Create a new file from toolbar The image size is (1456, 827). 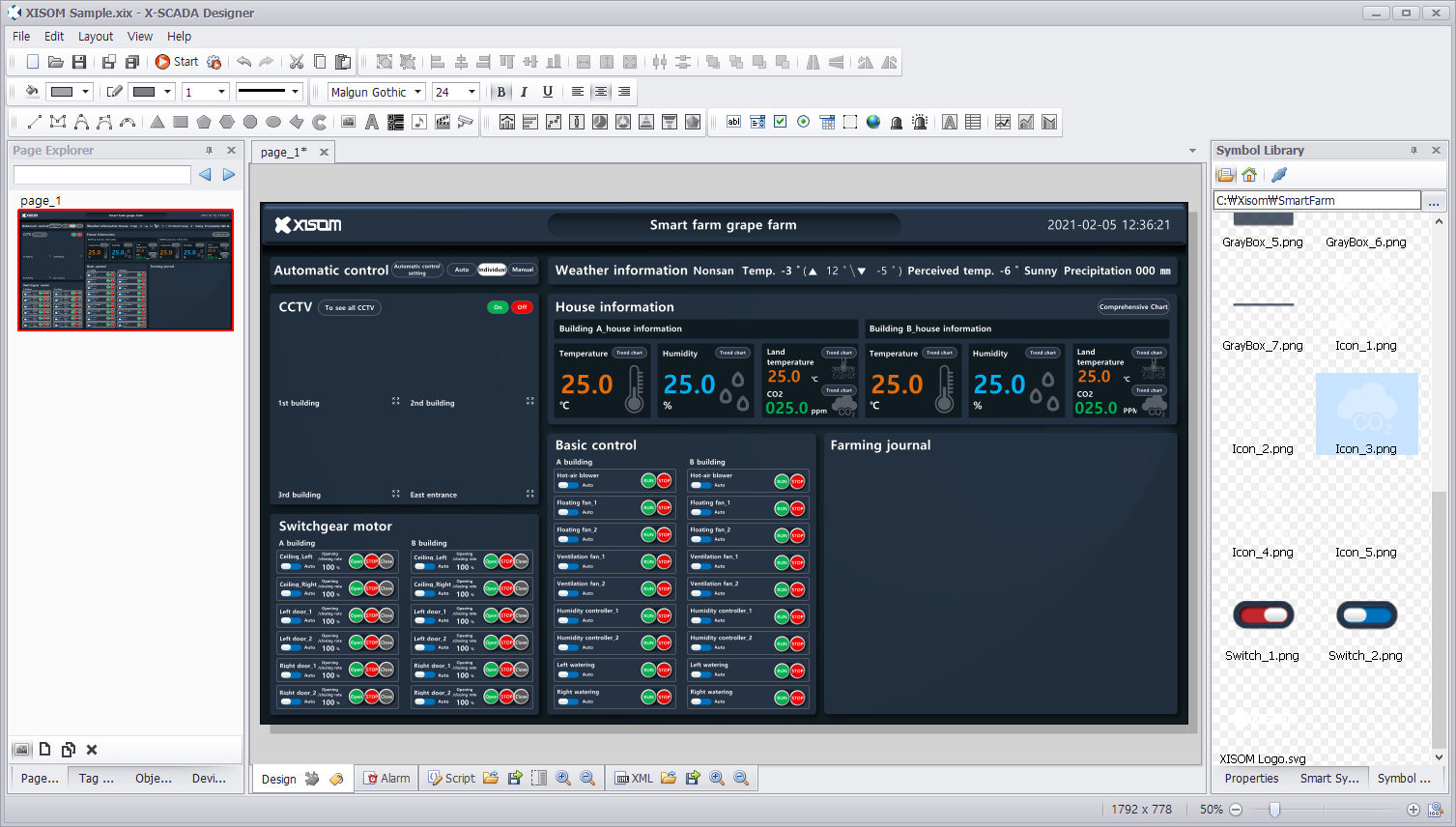[x=33, y=62]
